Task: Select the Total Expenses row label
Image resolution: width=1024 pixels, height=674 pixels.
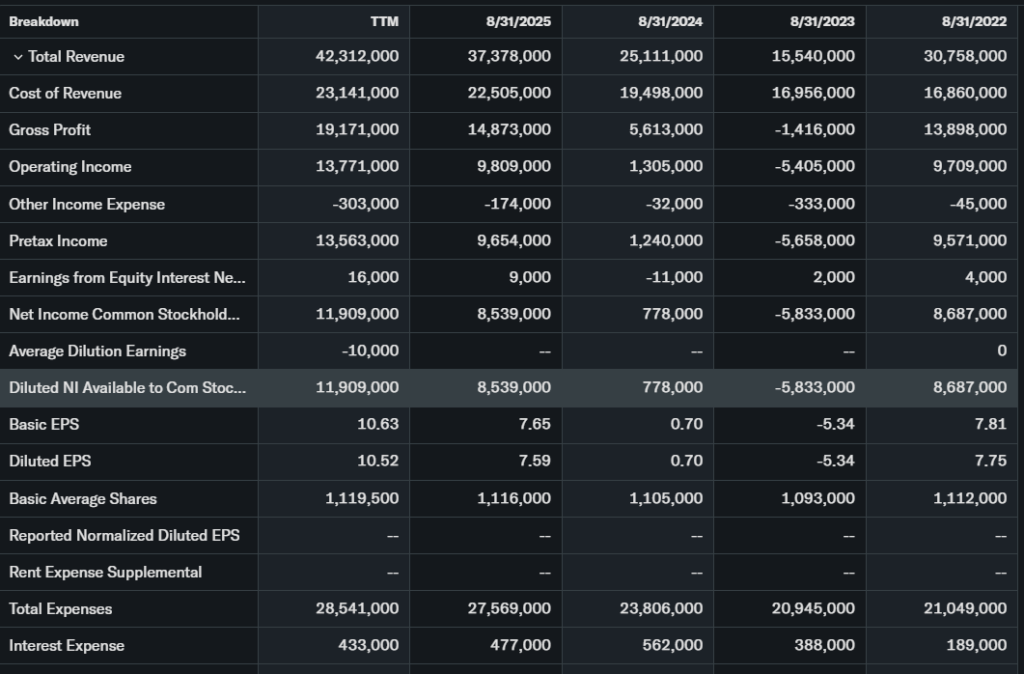Action: coord(60,608)
